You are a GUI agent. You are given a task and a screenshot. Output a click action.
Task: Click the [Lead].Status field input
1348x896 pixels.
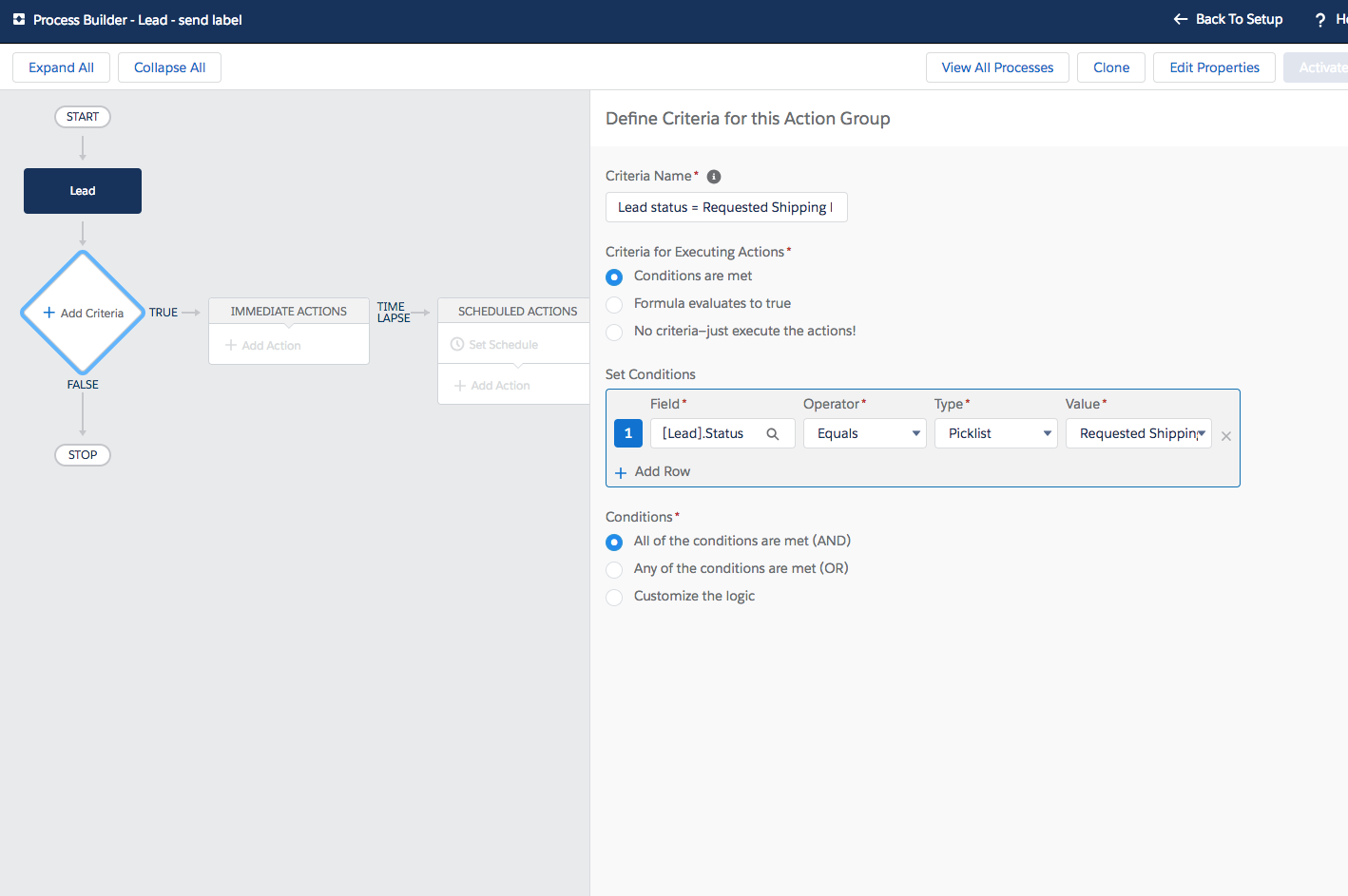tap(722, 433)
